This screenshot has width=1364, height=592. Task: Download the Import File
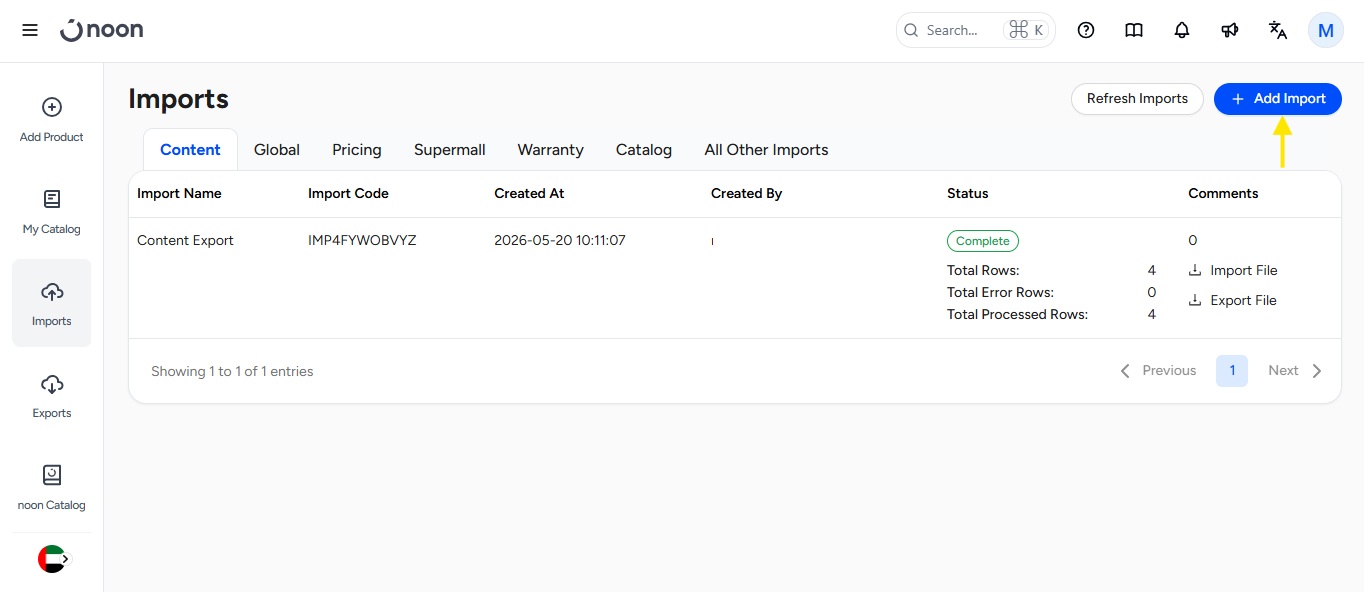(1233, 271)
